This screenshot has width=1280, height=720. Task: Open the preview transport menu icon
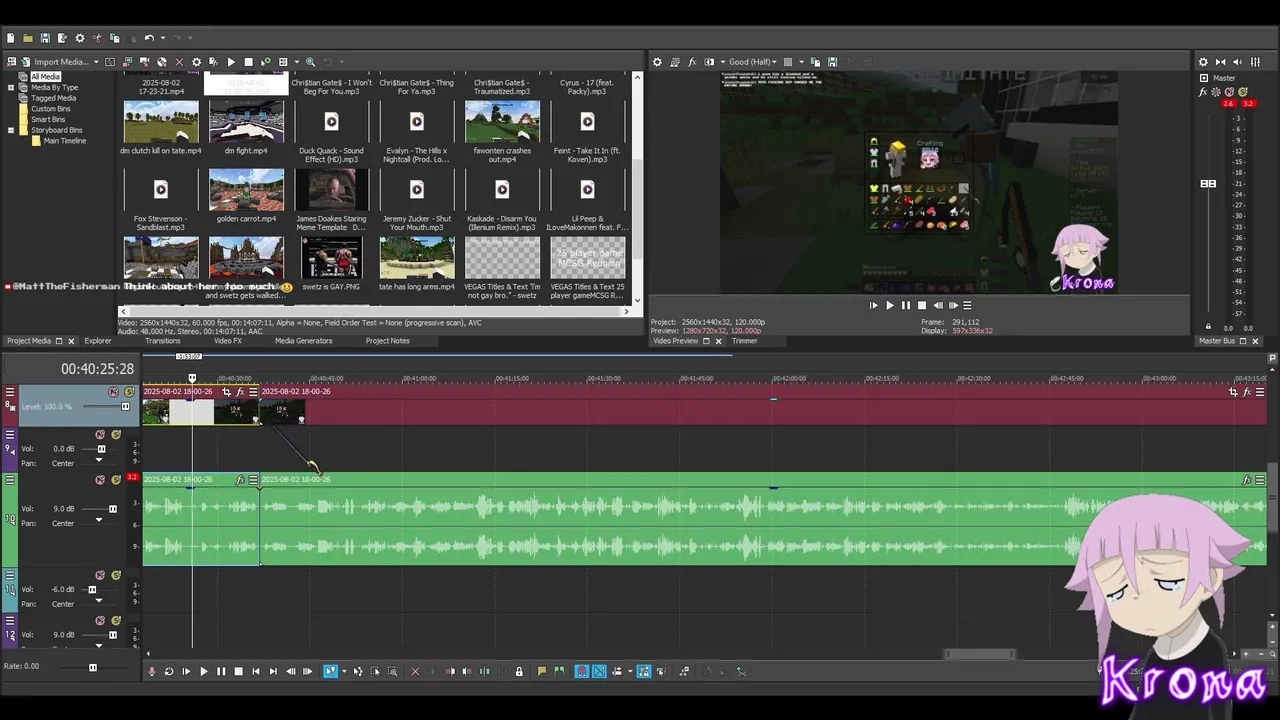point(967,306)
